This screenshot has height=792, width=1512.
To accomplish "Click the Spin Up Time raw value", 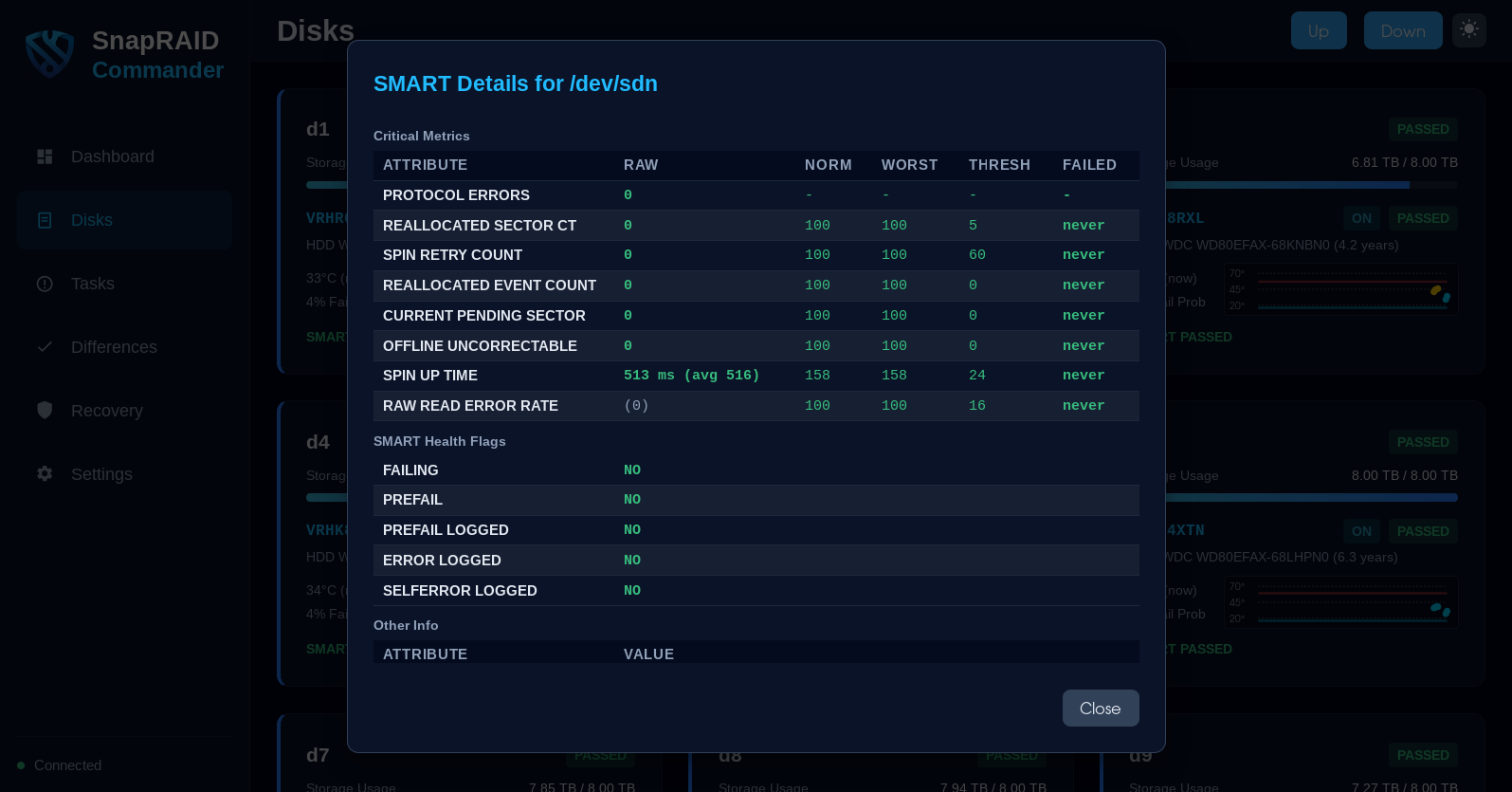I will (x=691, y=376).
